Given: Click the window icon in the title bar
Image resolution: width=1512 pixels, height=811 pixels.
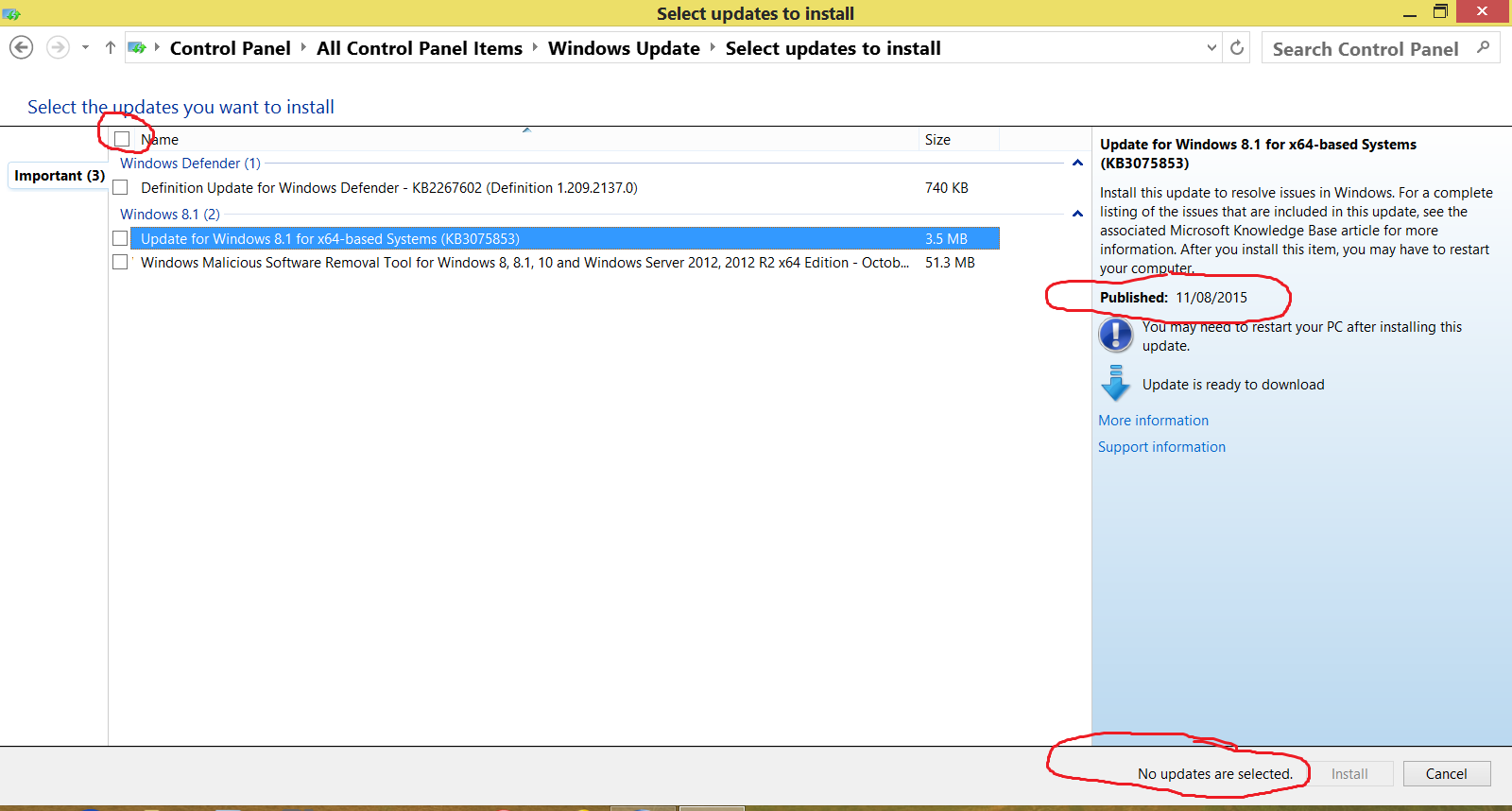Looking at the screenshot, I should coord(11,13).
